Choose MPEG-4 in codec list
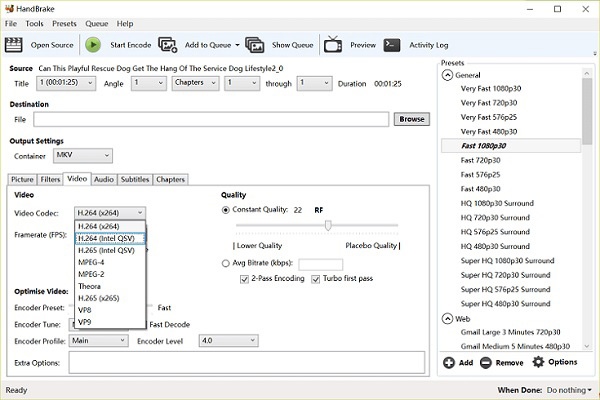 [x=110, y=262]
